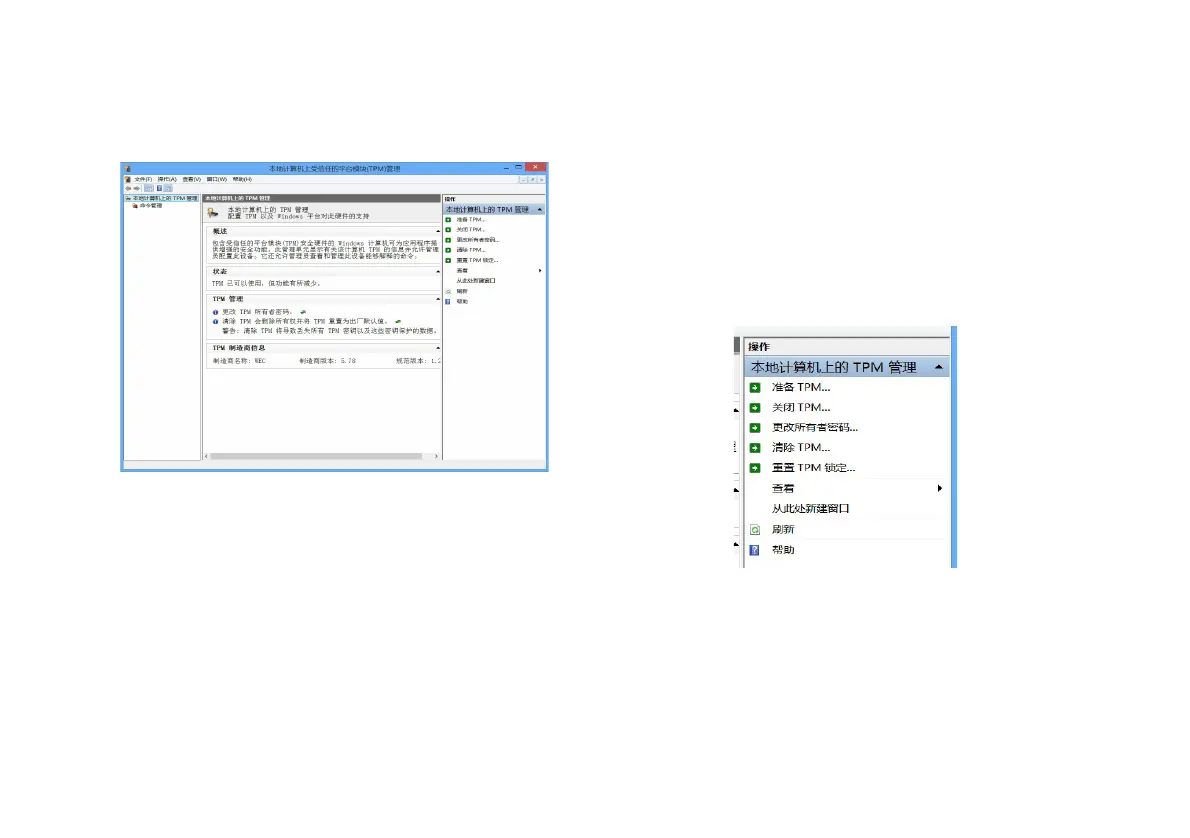Click 重置 TPM 锁定... in the enlarged panel
Image resolution: width=1190 pixels, height=838 pixels.
pyautogui.click(x=813, y=468)
